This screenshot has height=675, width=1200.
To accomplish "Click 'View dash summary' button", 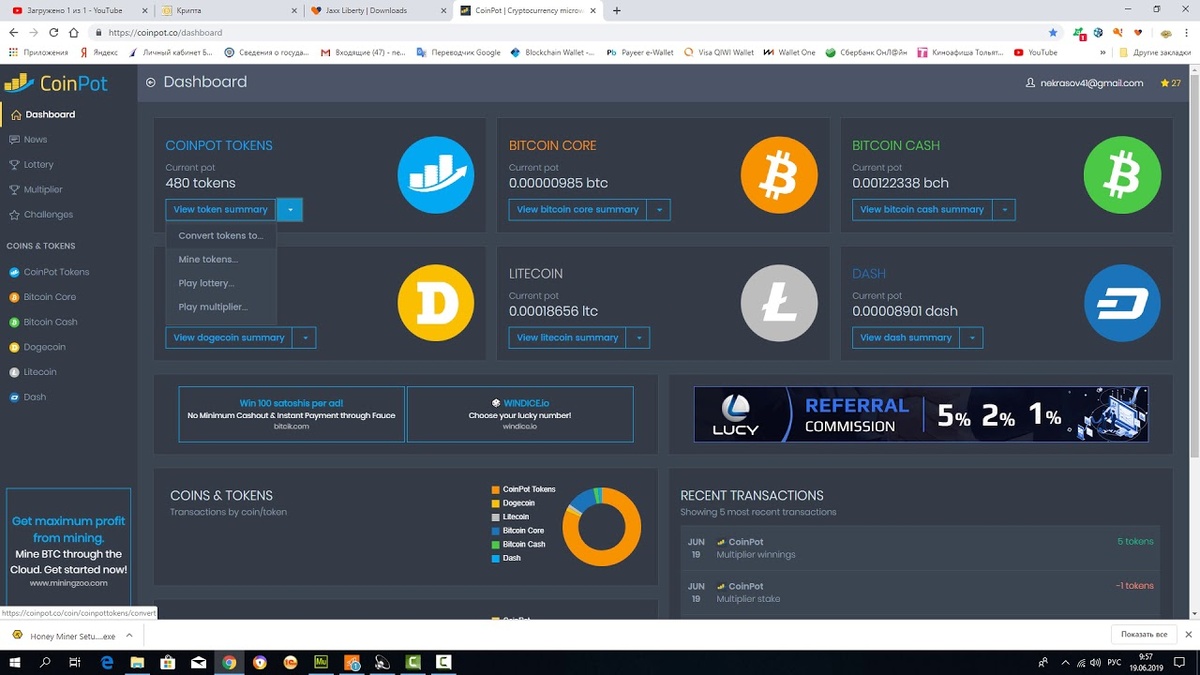I will click(x=906, y=338).
